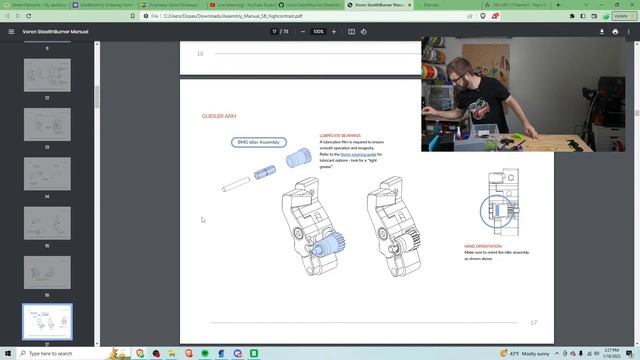Open page 16 thumbnail
This screenshot has height=360, width=640.
(x=47, y=273)
